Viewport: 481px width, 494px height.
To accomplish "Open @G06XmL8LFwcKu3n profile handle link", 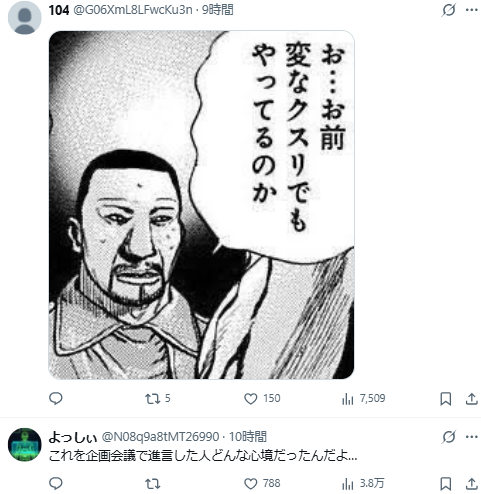I will (x=133, y=10).
